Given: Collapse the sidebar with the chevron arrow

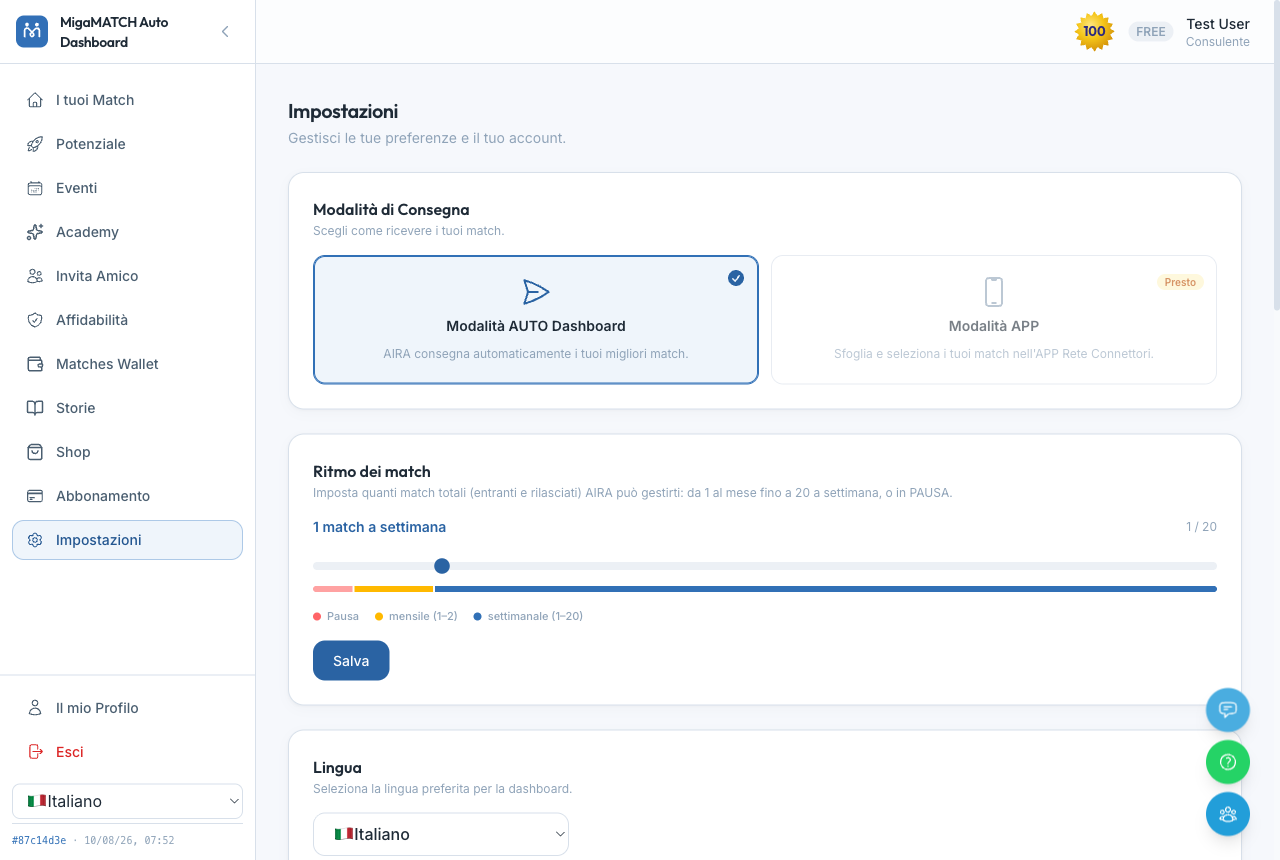Looking at the screenshot, I should click(225, 32).
